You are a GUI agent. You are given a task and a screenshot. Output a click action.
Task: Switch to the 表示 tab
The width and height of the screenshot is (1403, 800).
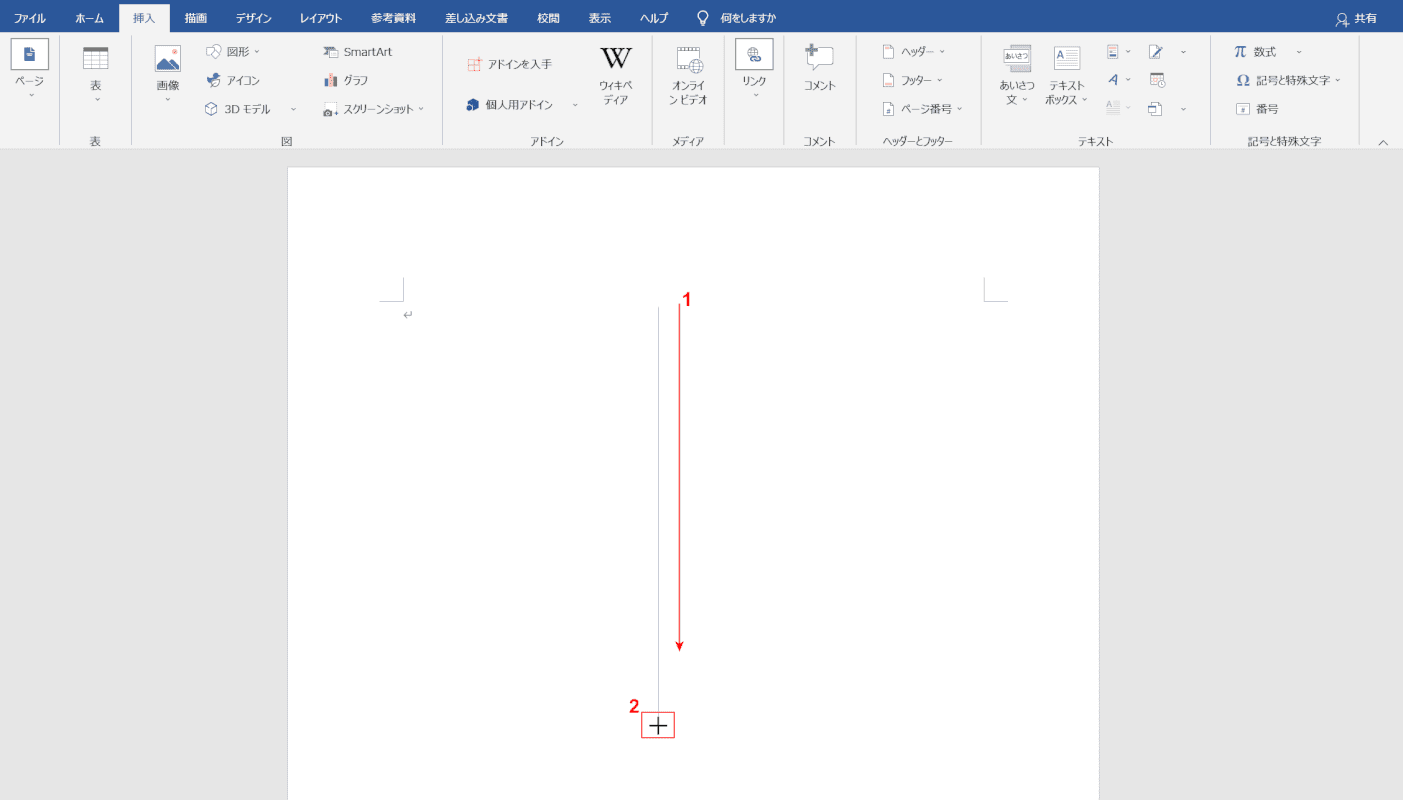(x=600, y=18)
